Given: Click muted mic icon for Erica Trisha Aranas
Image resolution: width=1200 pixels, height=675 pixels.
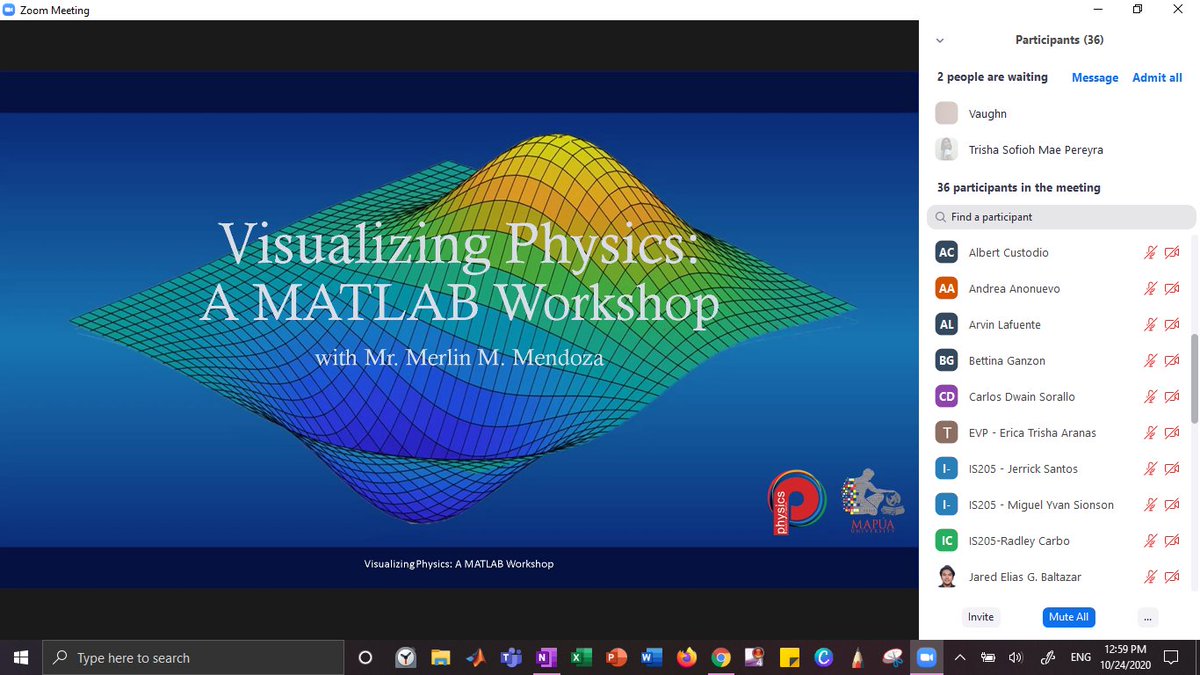Looking at the screenshot, I should [x=1150, y=433].
